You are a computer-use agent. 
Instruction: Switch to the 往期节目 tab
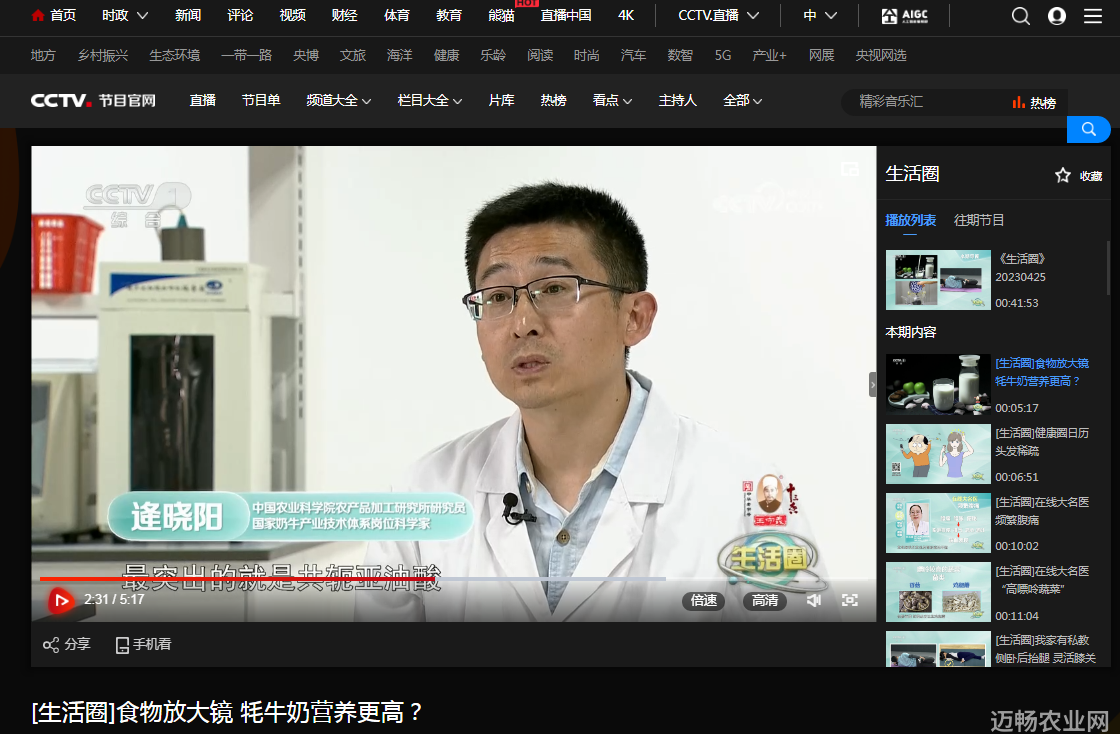point(979,221)
